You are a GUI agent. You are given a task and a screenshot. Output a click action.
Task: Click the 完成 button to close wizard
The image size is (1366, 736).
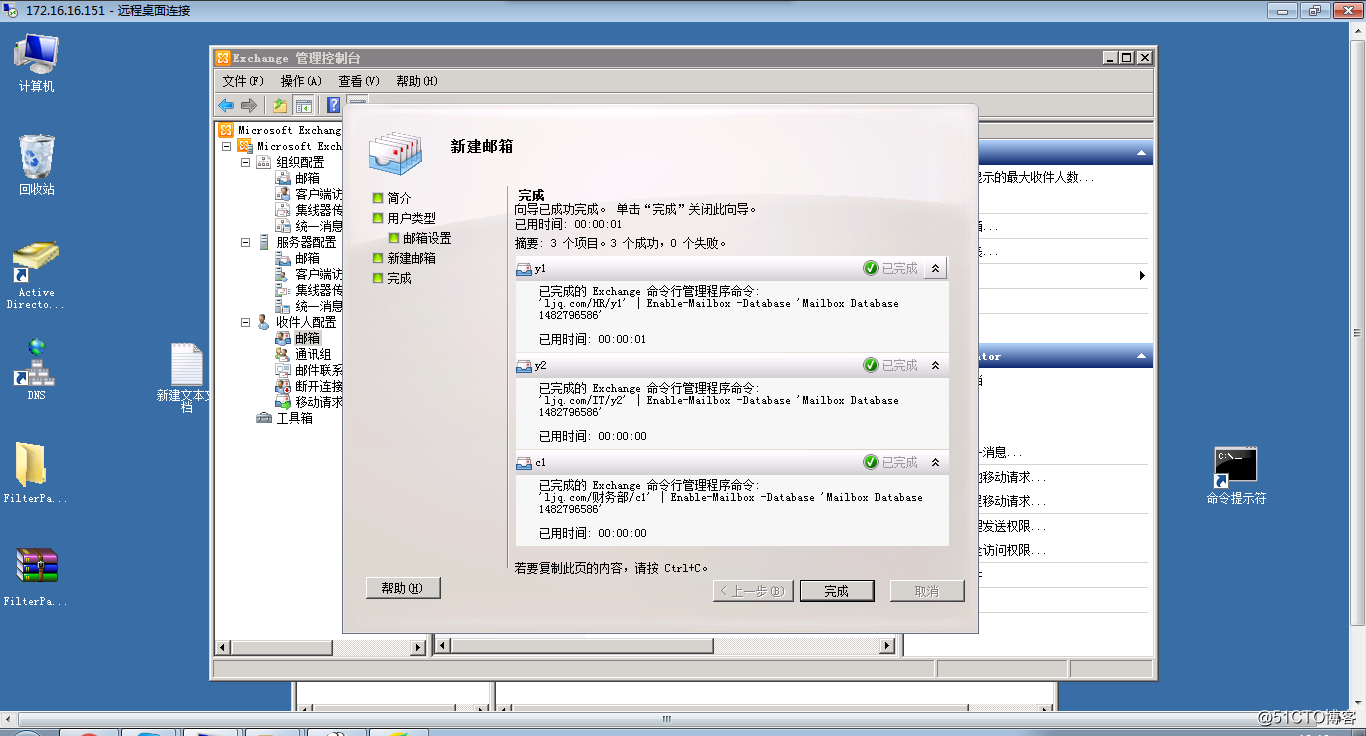pos(837,591)
